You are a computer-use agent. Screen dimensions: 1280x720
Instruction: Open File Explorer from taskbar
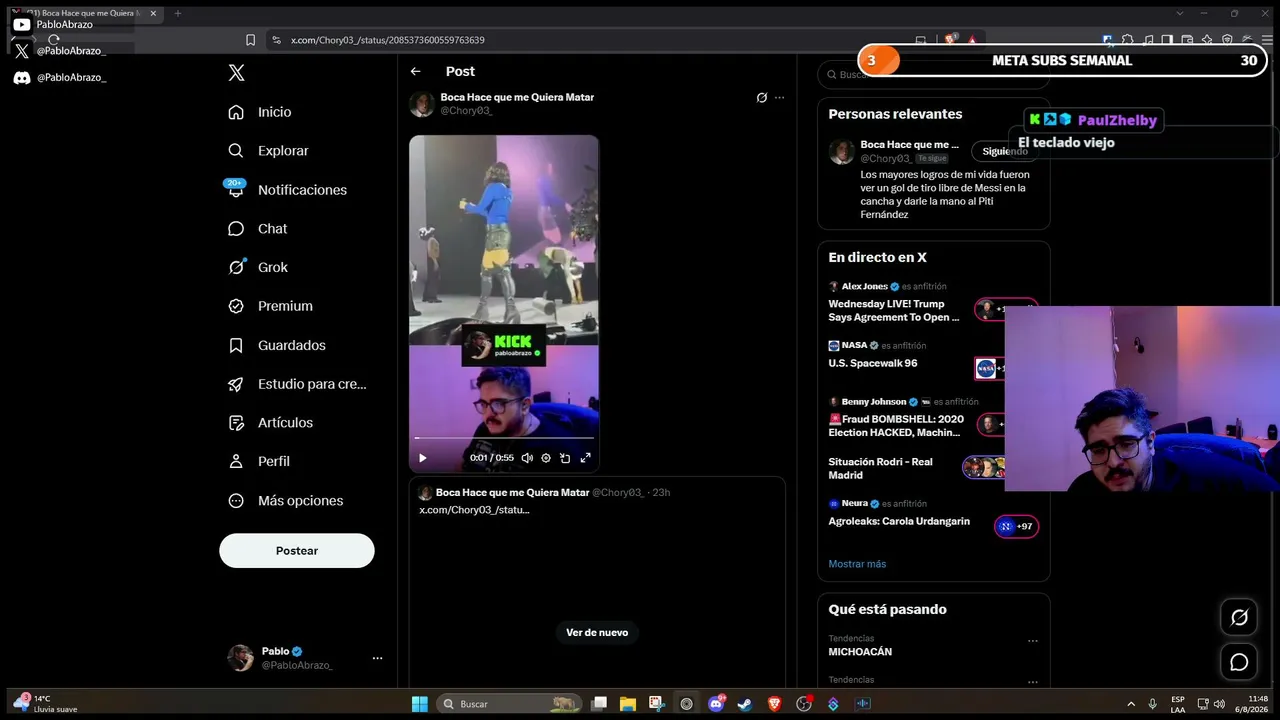coord(628,704)
